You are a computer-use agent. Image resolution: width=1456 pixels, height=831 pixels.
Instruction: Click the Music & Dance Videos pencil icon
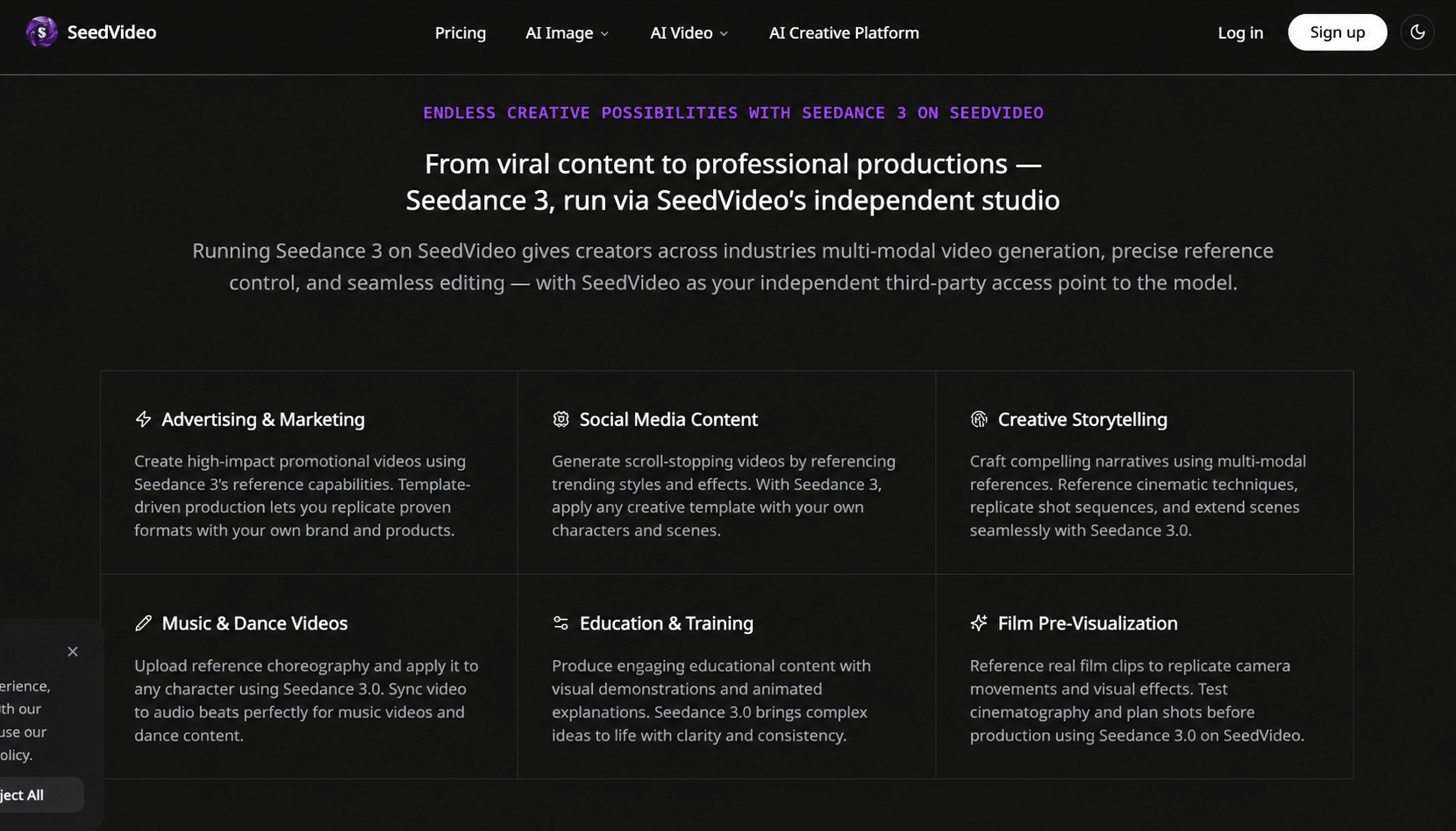144,623
